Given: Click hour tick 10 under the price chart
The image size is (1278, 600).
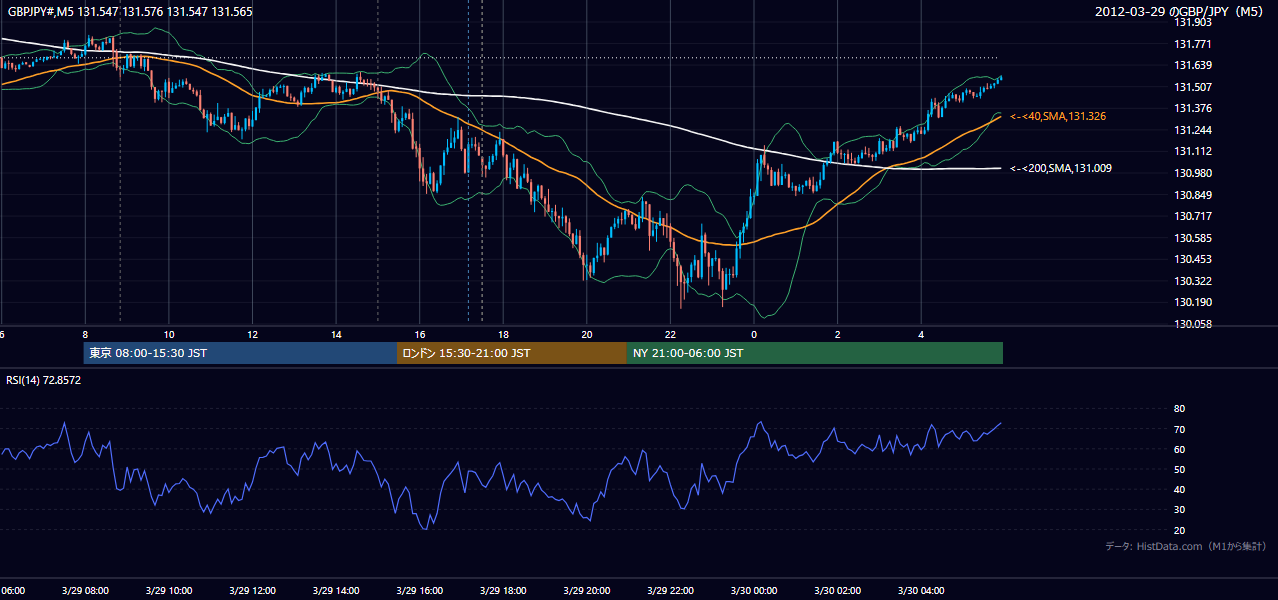Looking at the screenshot, I should (x=169, y=335).
